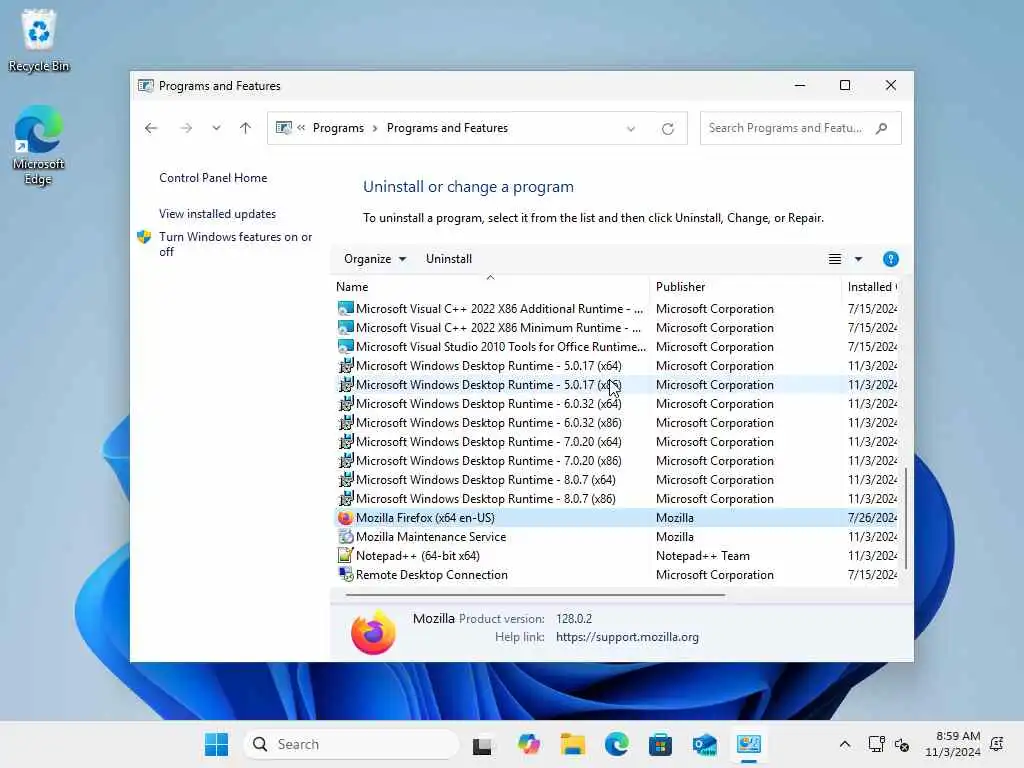Click the Notepad++ Team publisher cell

pyautogui.click(x=703, y=556)
